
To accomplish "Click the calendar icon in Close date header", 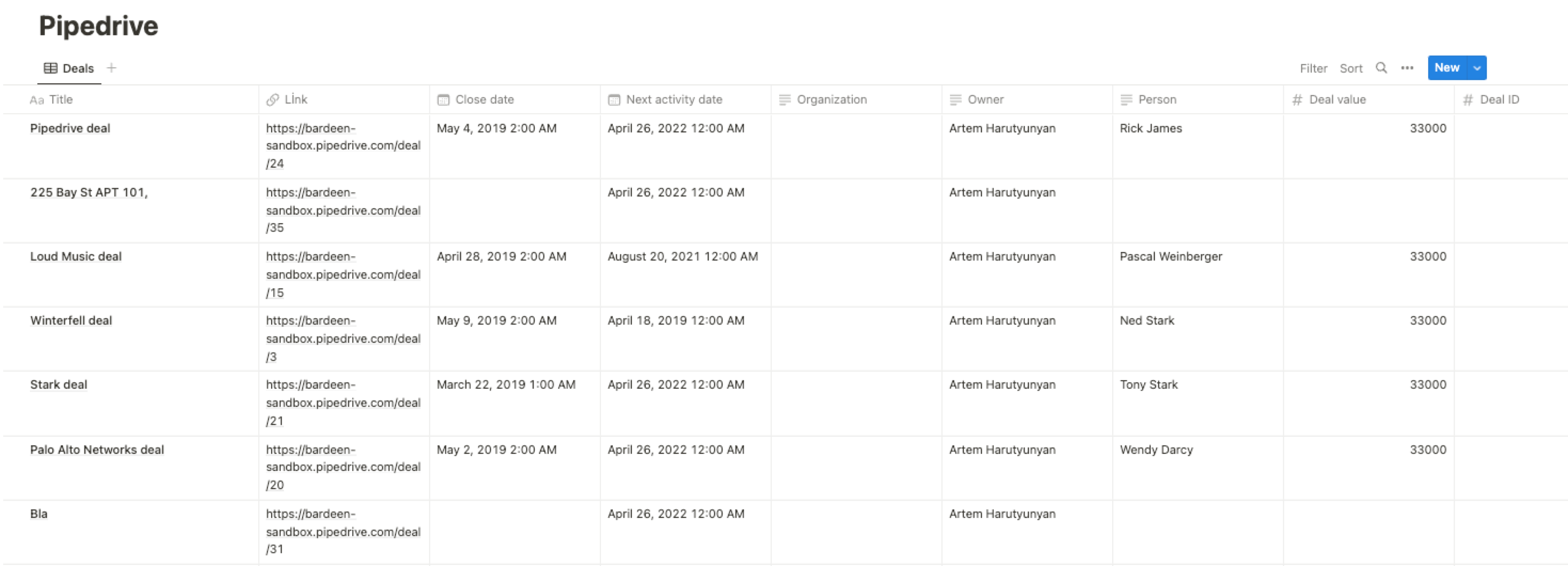I will 443,99.
